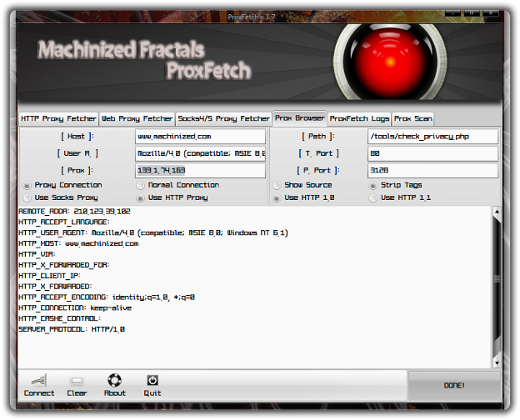Select the Use Socks Proxy option
520x420 pixels.
27,198
